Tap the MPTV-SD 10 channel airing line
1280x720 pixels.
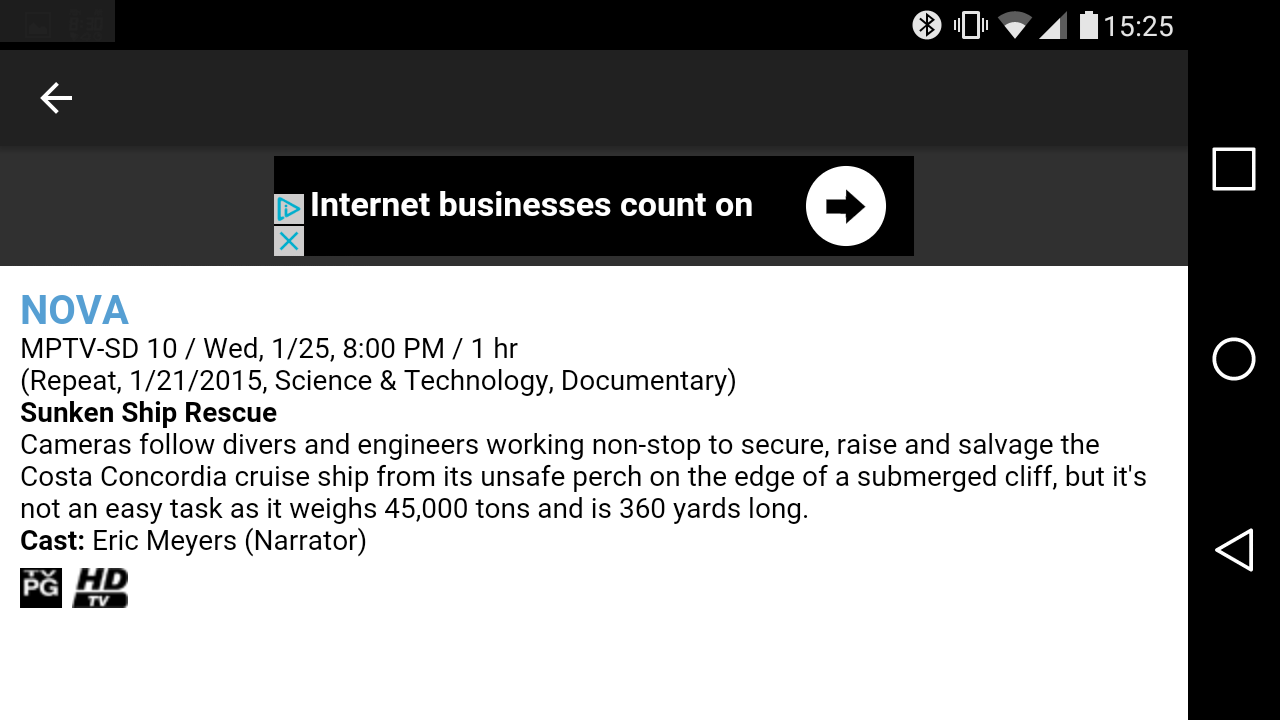click(269, 349)
